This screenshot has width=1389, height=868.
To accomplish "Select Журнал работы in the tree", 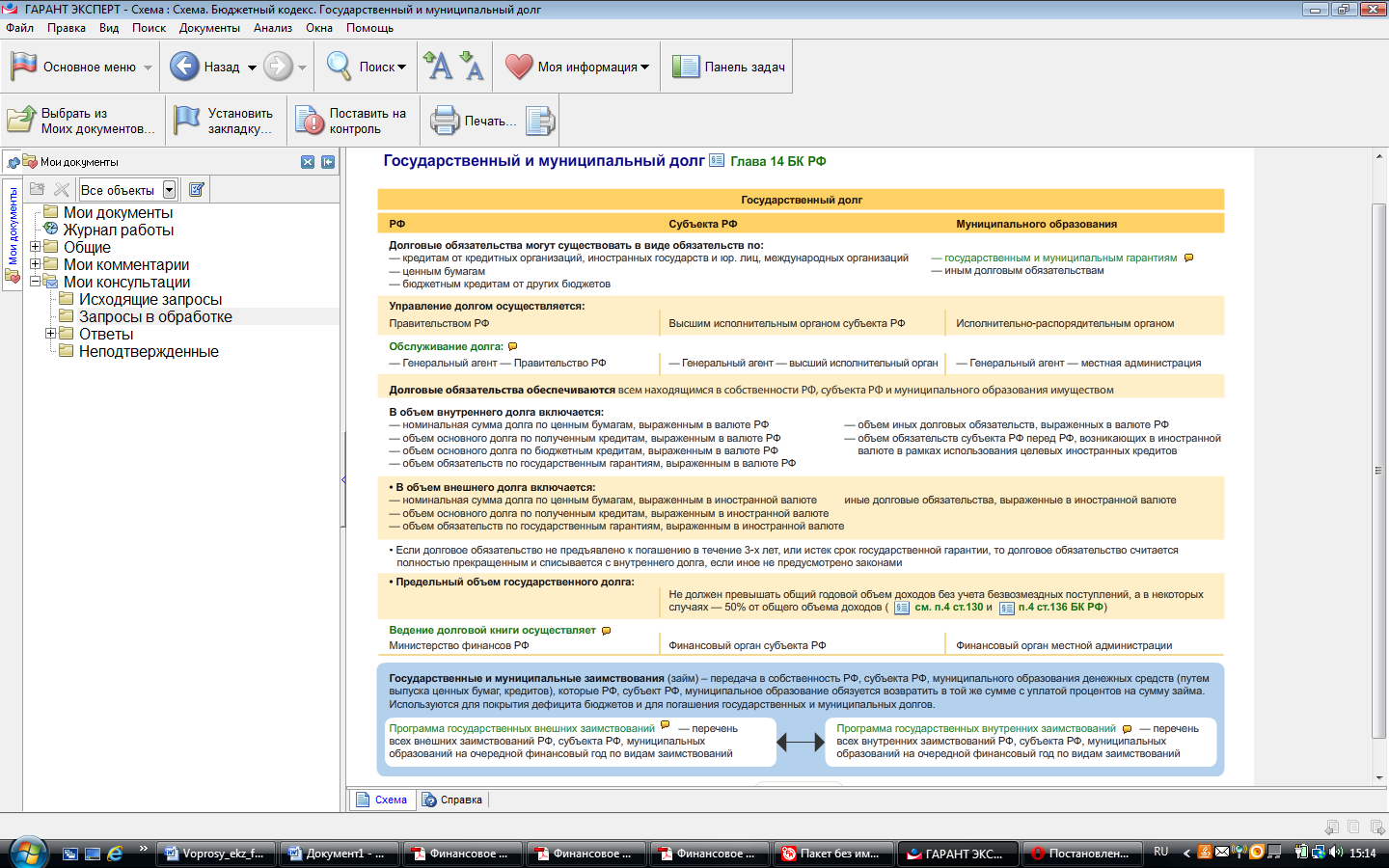I will pos(119,230).
